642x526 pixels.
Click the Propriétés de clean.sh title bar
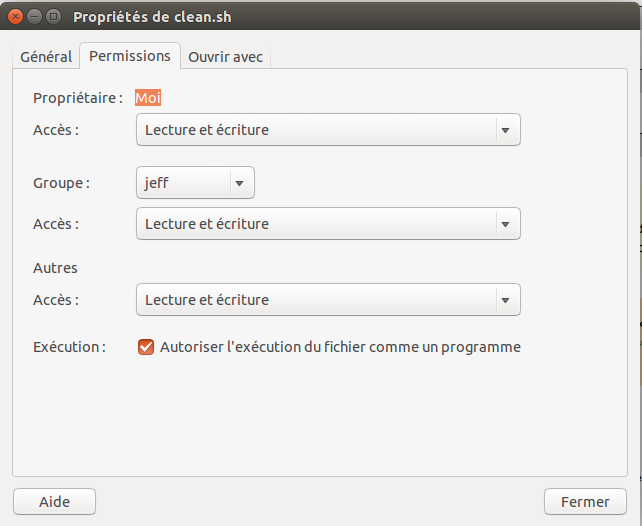click(300, 17)
